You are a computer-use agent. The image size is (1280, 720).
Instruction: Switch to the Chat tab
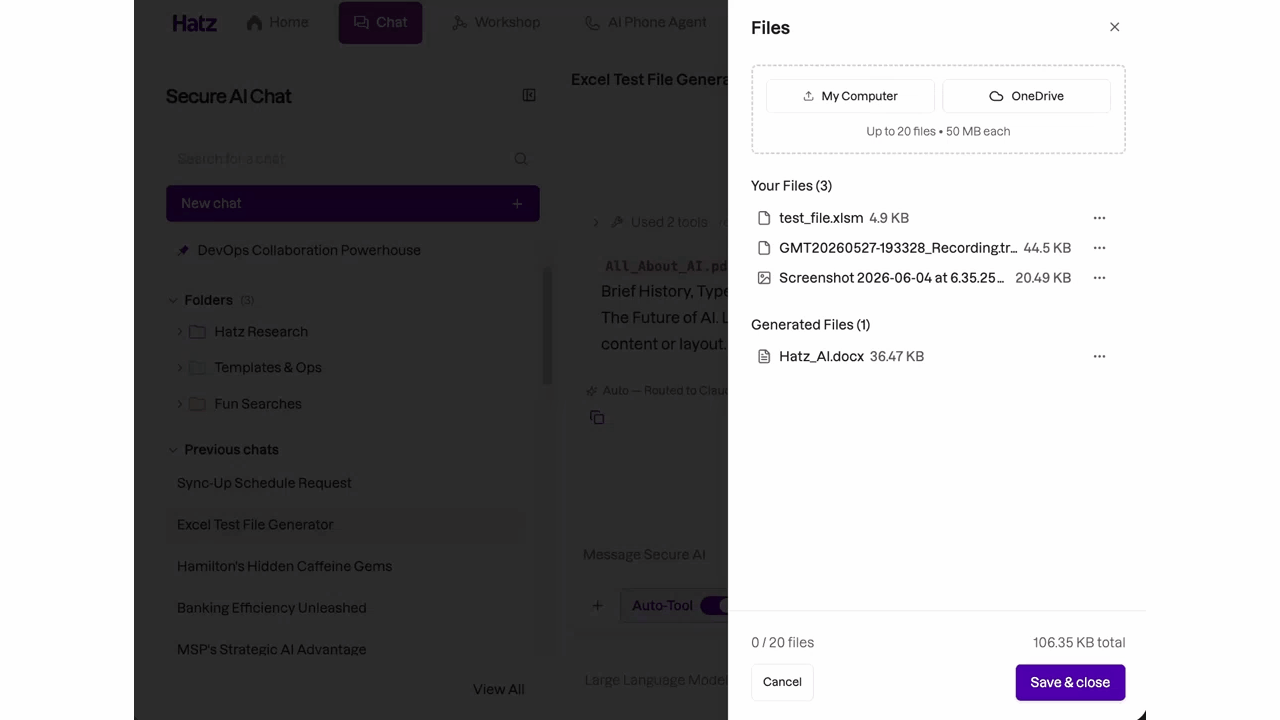pos(380,22)
